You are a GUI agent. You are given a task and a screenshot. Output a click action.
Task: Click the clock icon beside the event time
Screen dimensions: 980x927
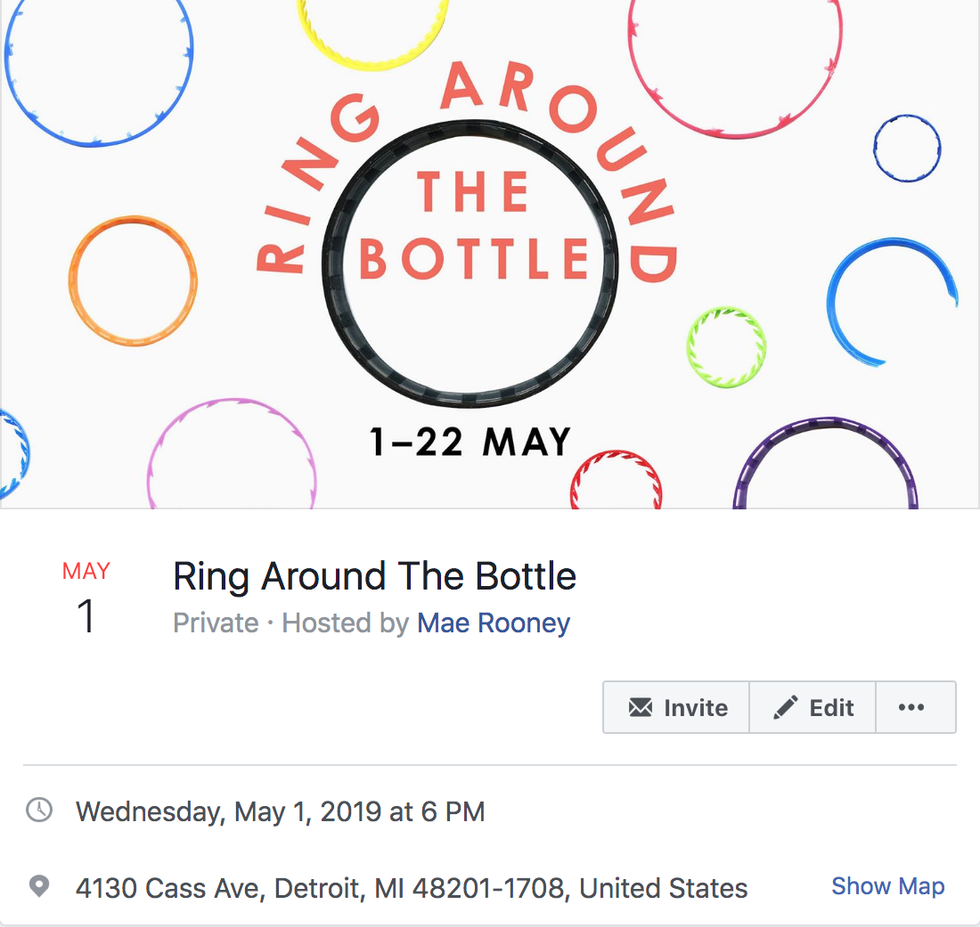pos(37,812)
